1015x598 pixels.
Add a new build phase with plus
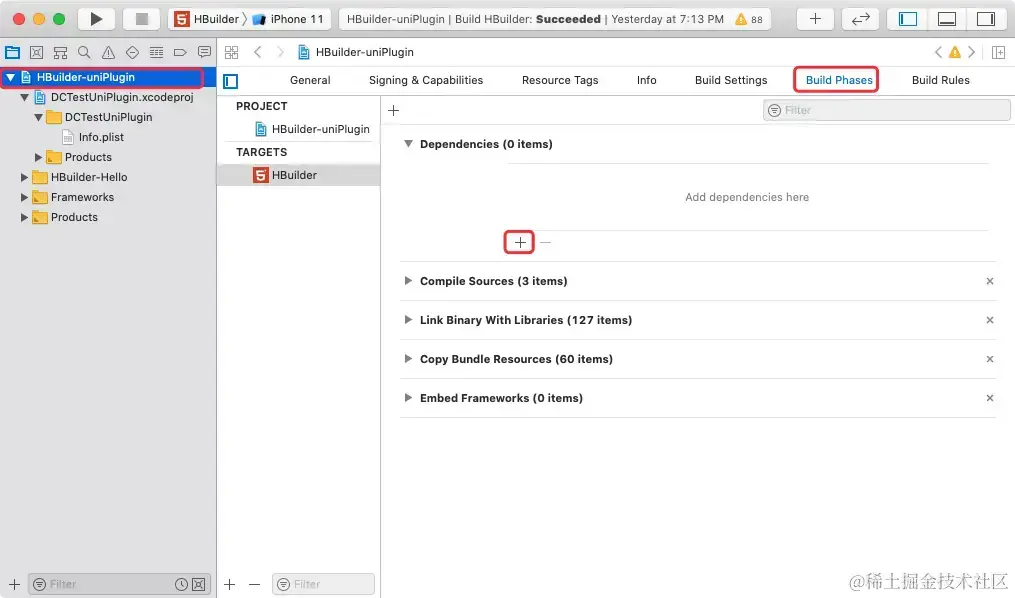(x=393, y=111)
